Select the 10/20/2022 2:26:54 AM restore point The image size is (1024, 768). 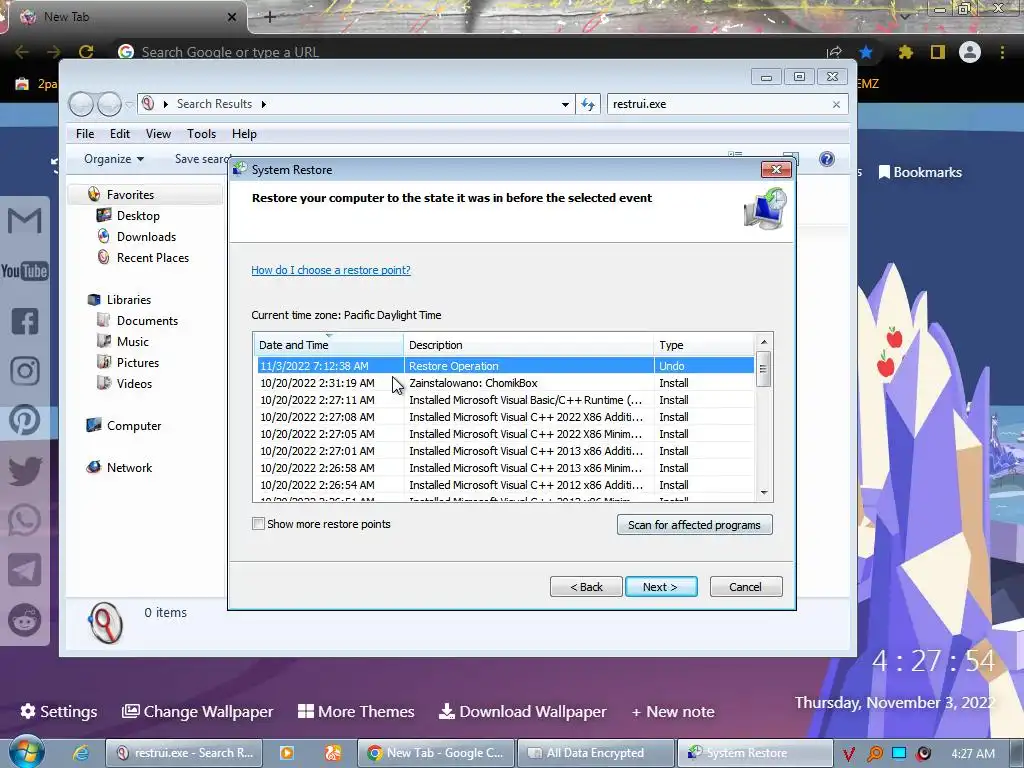[505, 485]
